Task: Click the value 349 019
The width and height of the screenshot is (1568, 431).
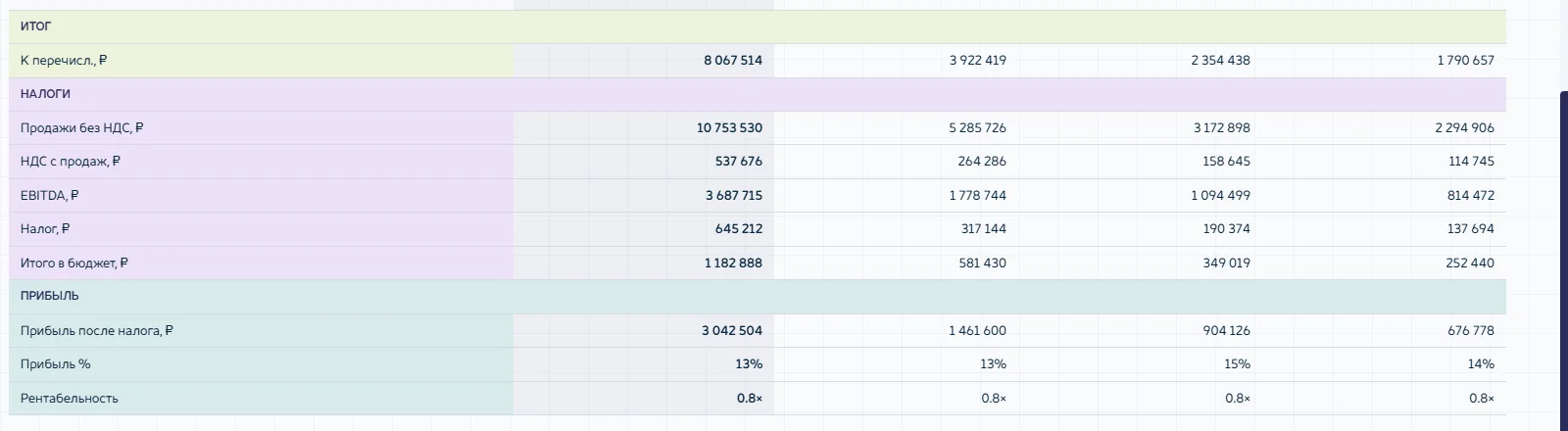Action: click(1227, 263)
